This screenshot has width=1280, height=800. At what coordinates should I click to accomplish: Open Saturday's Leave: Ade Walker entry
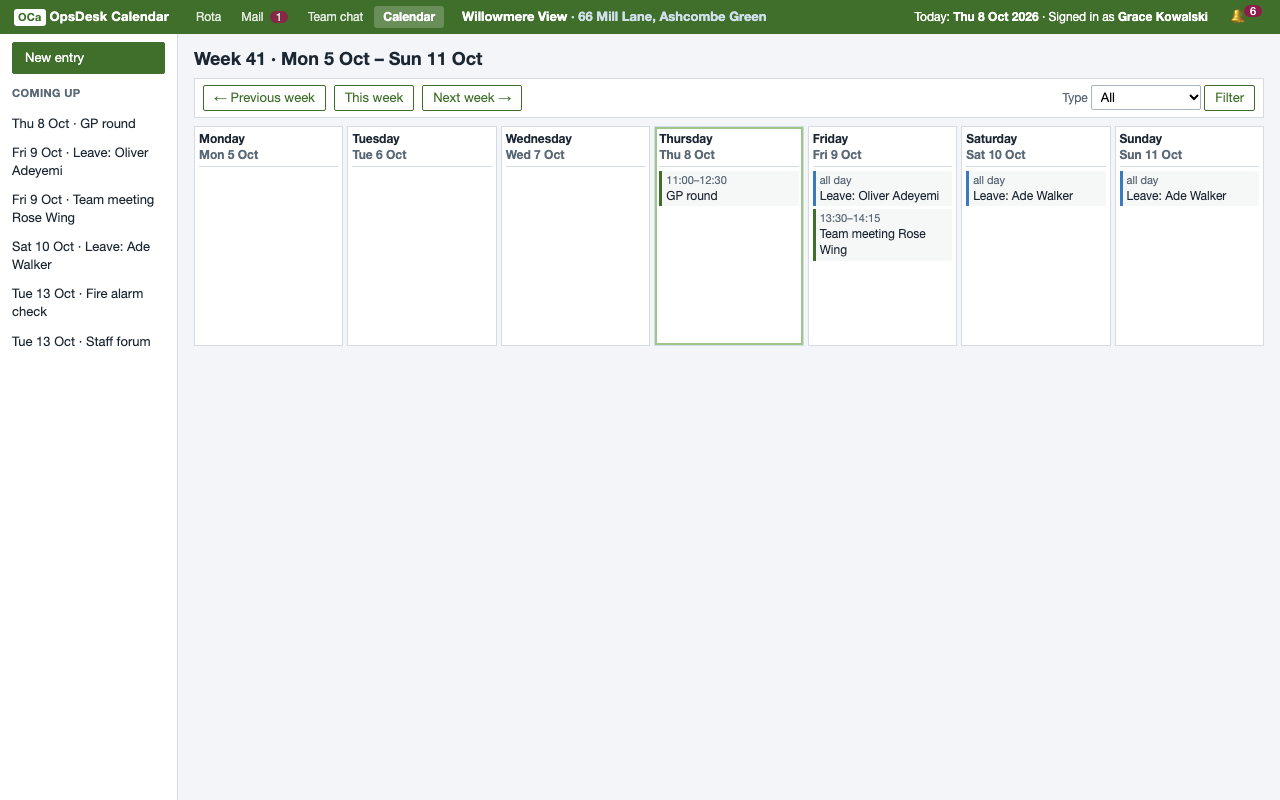click(1036, 188)
